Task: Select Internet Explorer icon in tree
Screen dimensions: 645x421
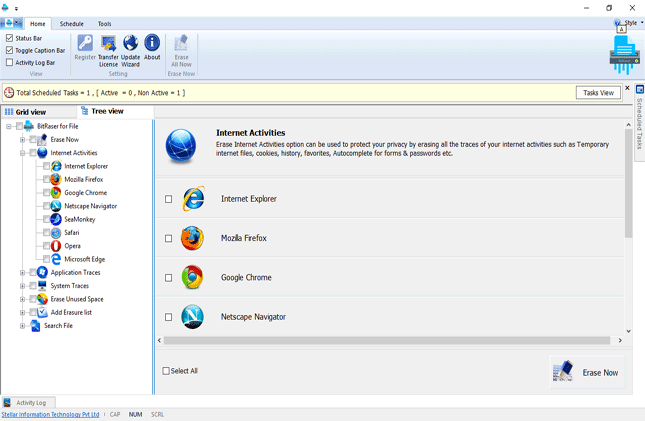Action: [56, 166]
